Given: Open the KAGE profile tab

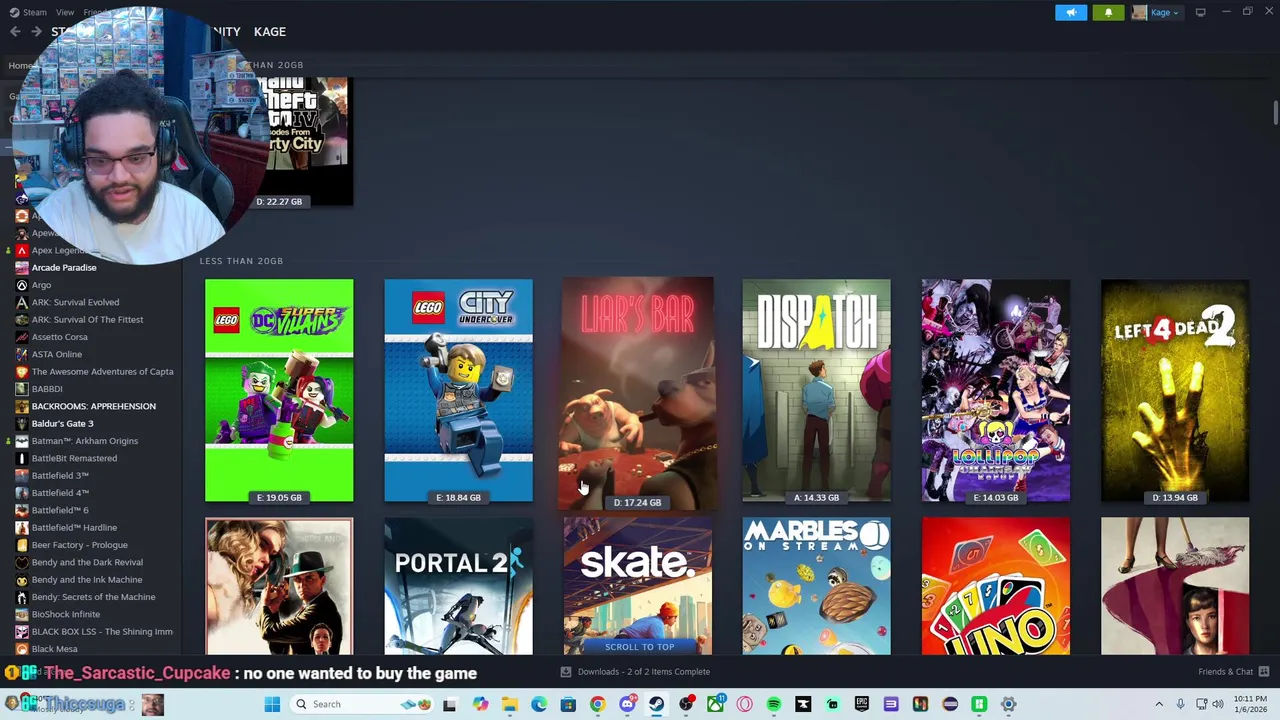Looking at the screenshot, I should click(269, 32).
